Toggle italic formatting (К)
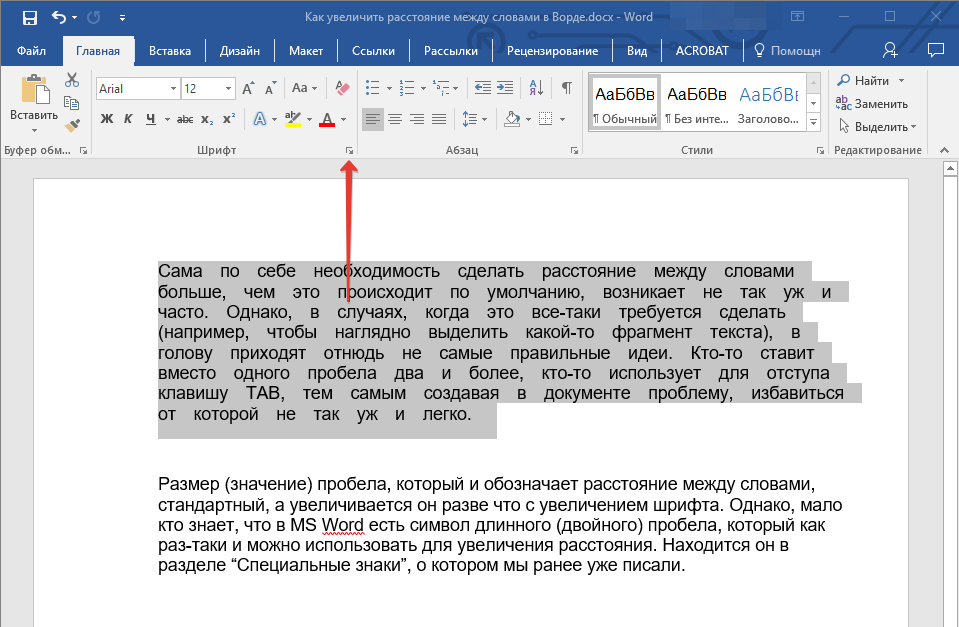This screenshot has width=959, height=627. pyautogui.click(x=128, y=119)
